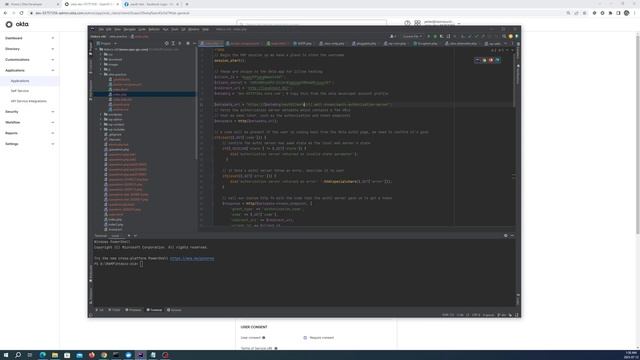
Task: Bookmark this page with star icon
Action: pos(584,13)
